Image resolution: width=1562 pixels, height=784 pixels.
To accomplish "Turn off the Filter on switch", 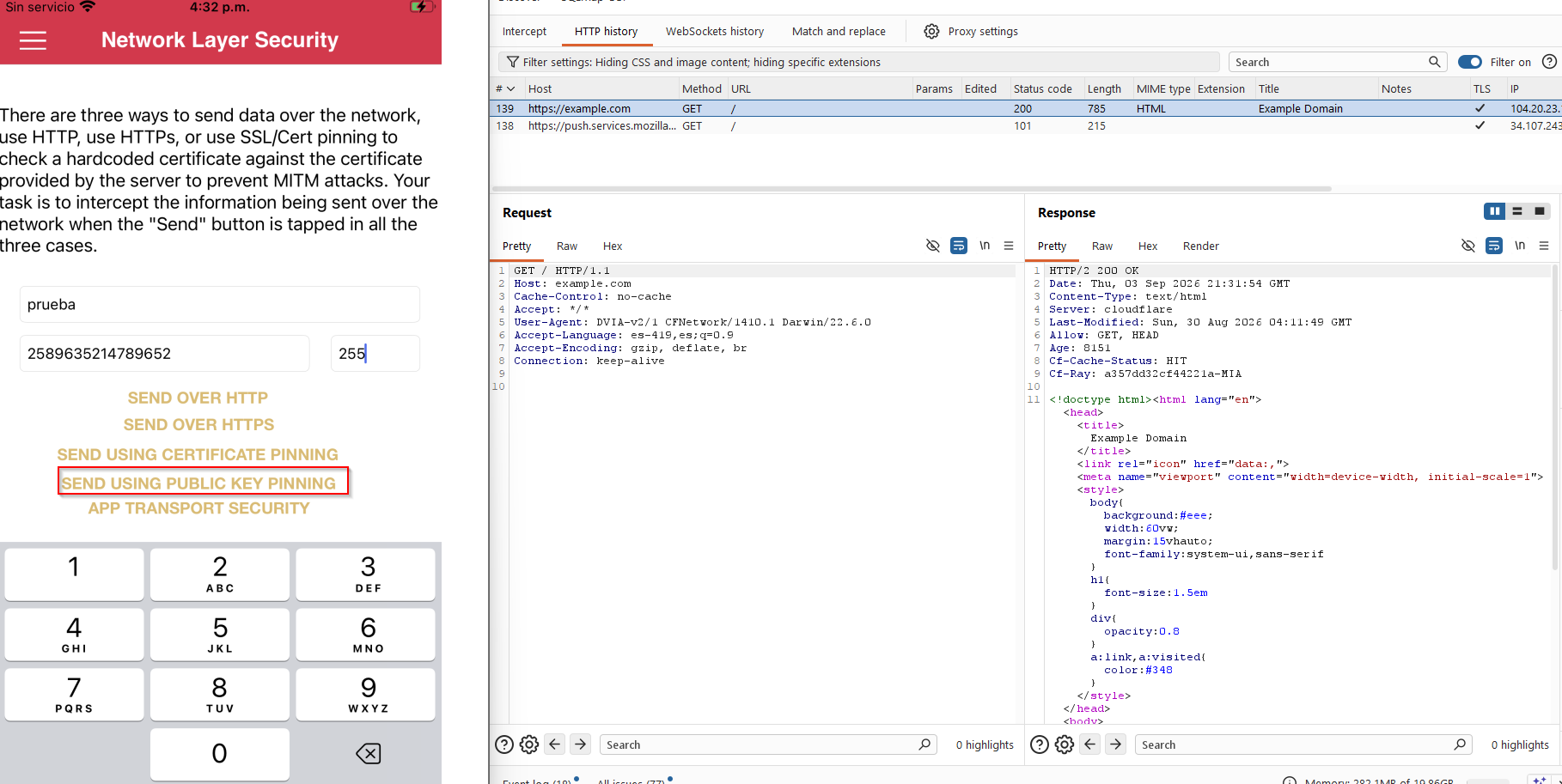I will tap(1470, 62).
